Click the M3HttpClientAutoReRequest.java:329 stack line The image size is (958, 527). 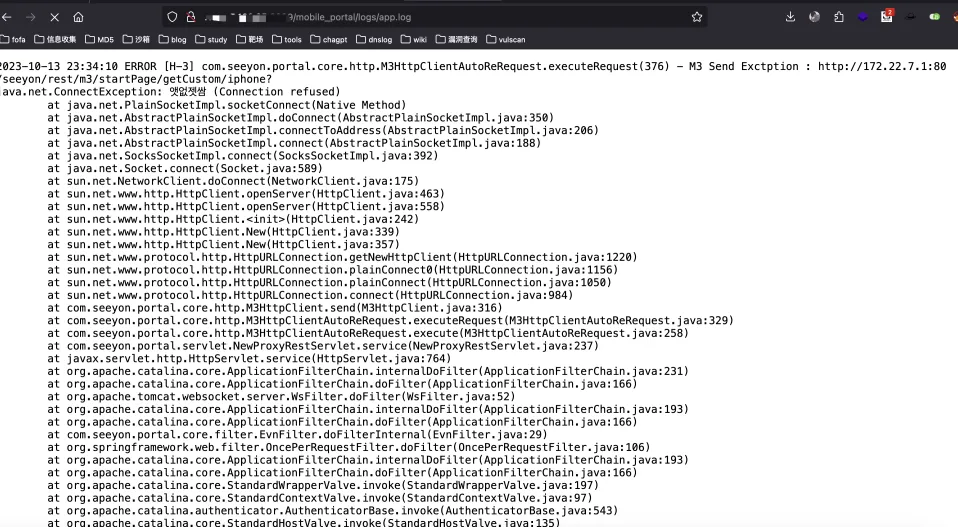click(x=390, y=321)
